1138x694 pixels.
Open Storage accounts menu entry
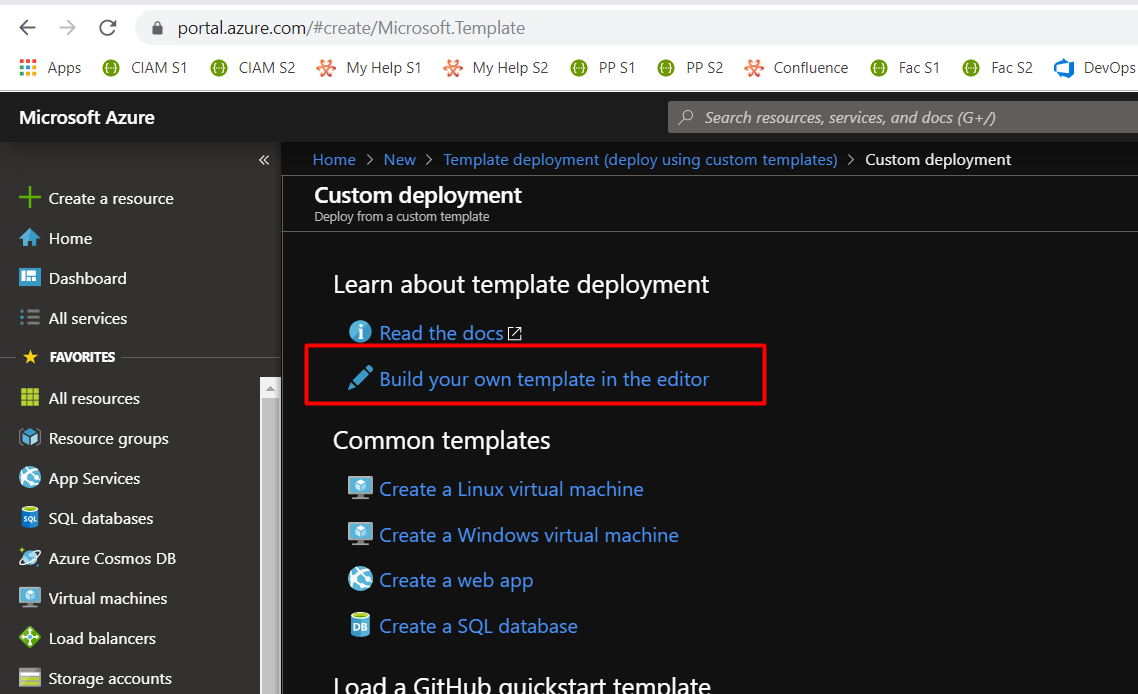tap(110, 678)
